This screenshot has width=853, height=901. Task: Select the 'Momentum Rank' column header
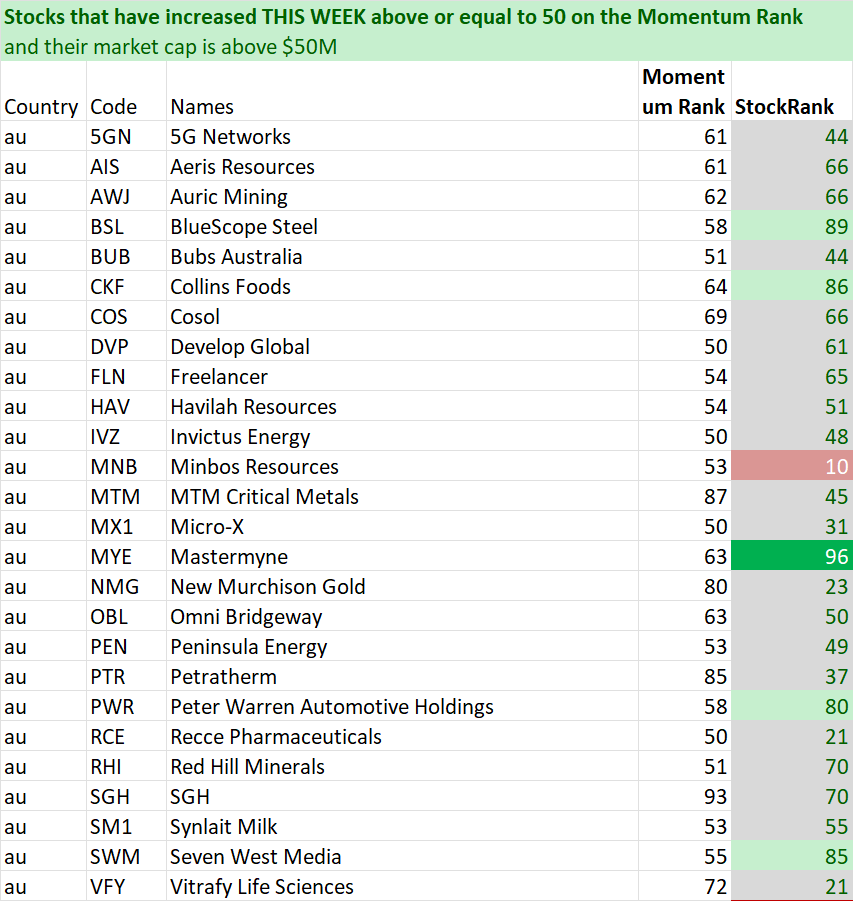[x=684, y=91]
